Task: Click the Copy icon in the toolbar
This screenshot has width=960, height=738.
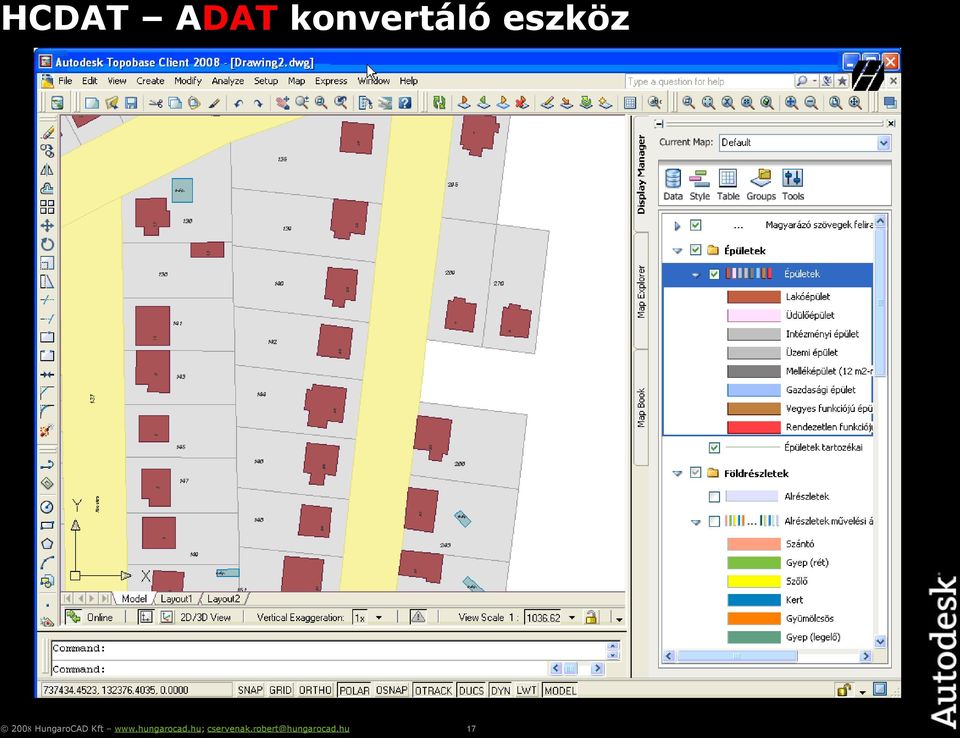Action: click(174, 103)
